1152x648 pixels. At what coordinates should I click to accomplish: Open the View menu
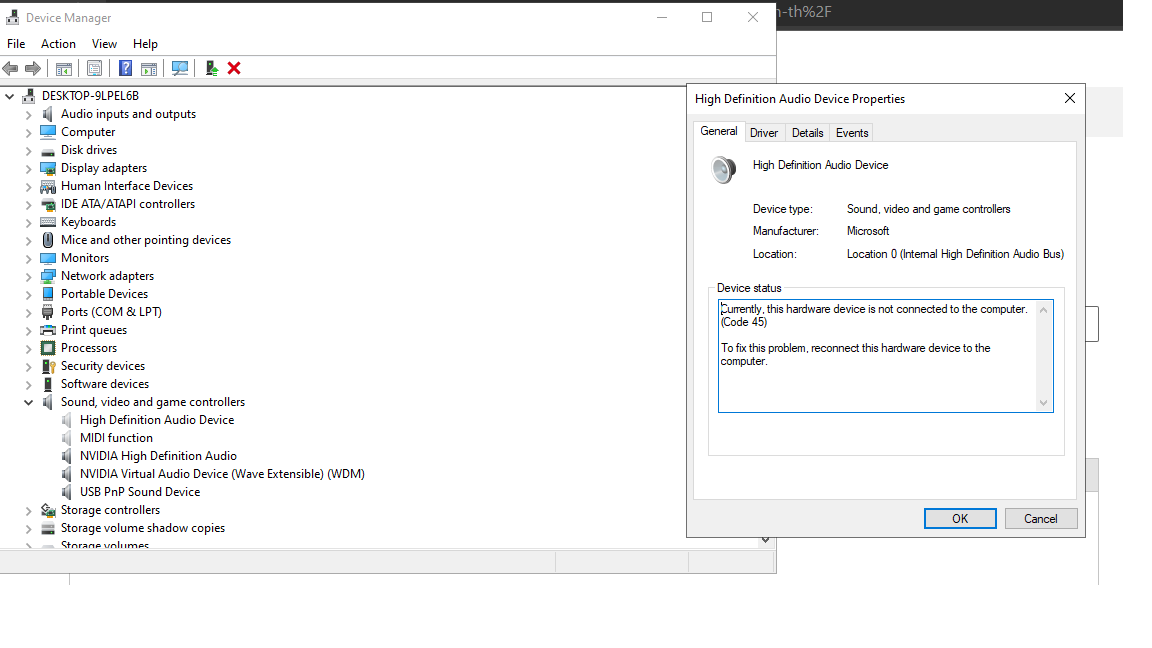pos(104,44)
